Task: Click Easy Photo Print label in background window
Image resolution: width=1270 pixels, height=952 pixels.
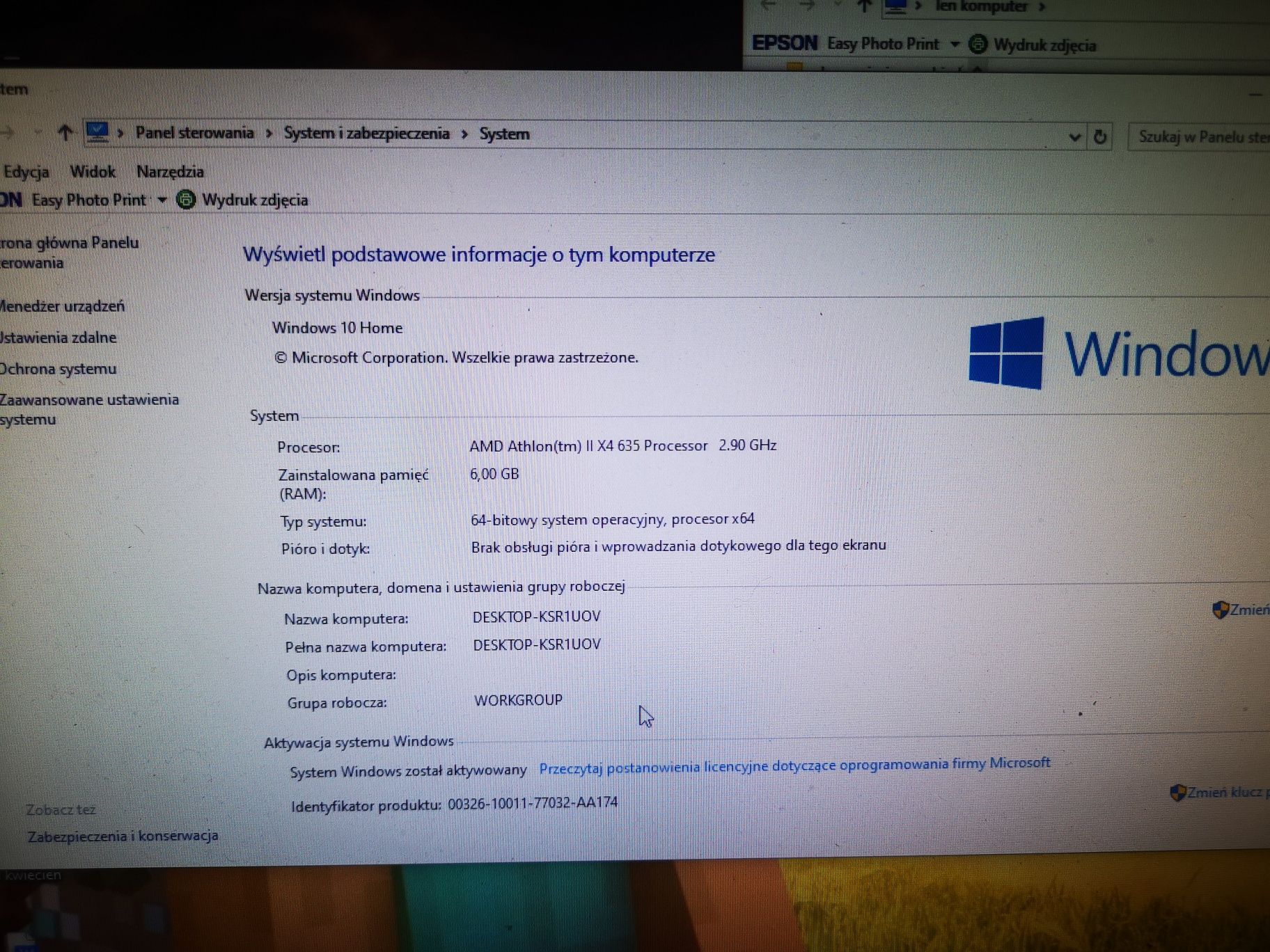Action: pos(883,44)
